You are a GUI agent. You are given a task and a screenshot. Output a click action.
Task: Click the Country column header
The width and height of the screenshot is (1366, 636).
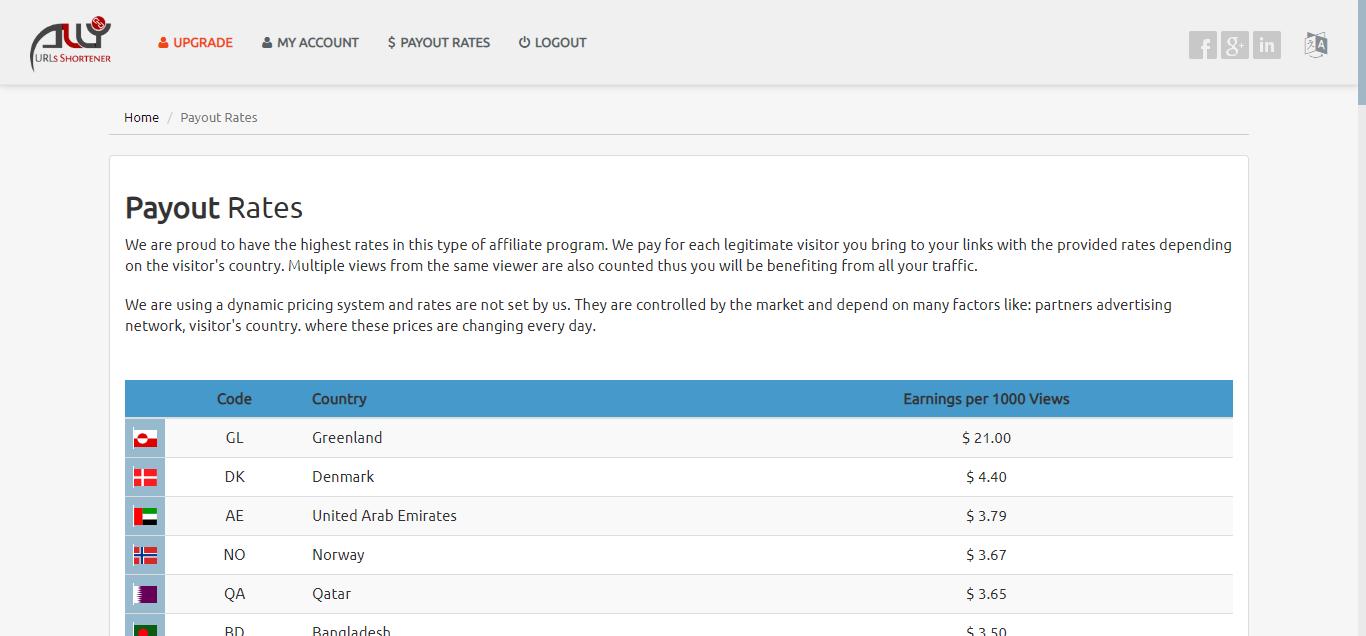pyautogui.click(x=339, y=399)
